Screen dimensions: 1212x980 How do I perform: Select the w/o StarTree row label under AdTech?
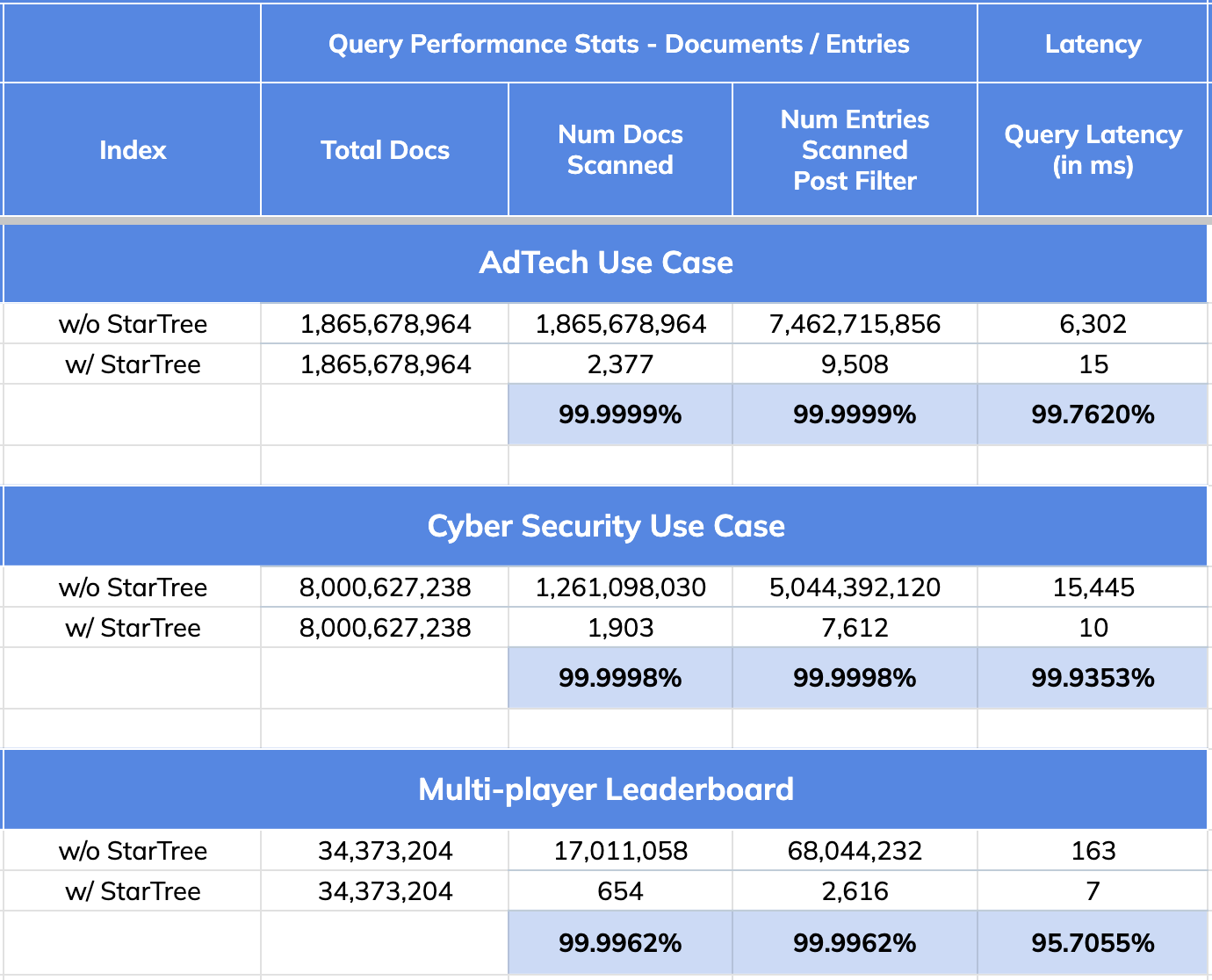click(x=132, y=324)
